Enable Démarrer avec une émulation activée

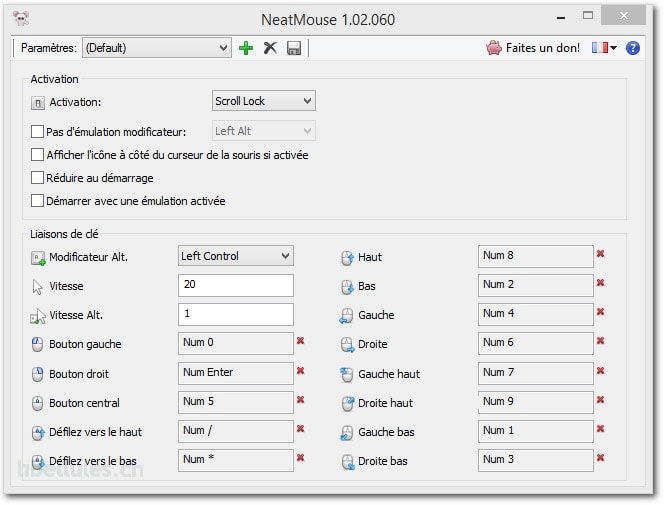(37, 200)
